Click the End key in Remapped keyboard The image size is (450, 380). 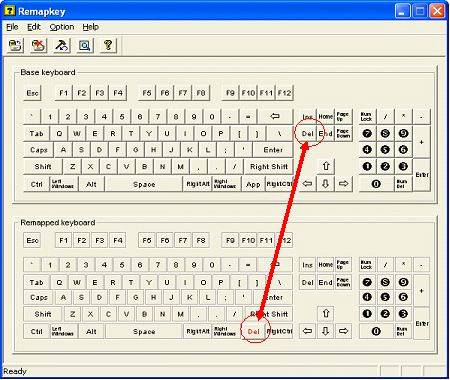coord(326,282)
